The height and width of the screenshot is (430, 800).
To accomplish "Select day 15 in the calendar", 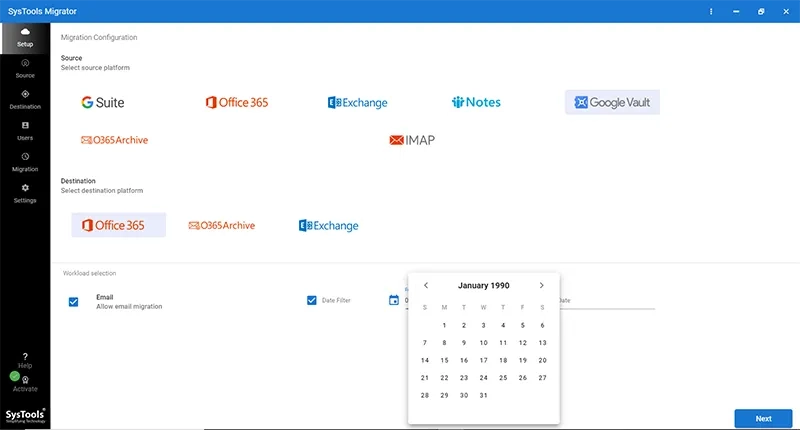I will [444, 360].
